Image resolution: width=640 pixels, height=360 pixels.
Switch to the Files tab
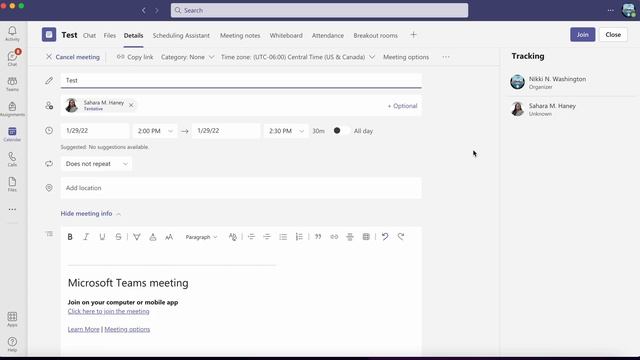point(109,36)
